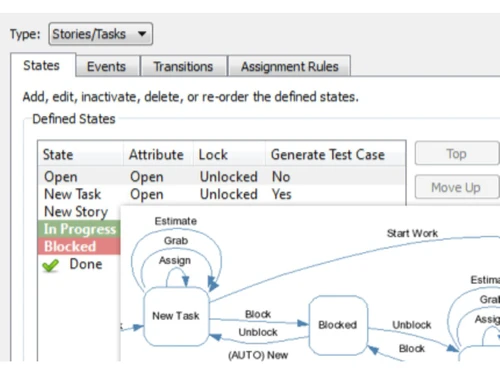The height and width of the screenshot is (375, 500).
Task: Click the No cell under Generate Test Case
Action: click(281, 177)
